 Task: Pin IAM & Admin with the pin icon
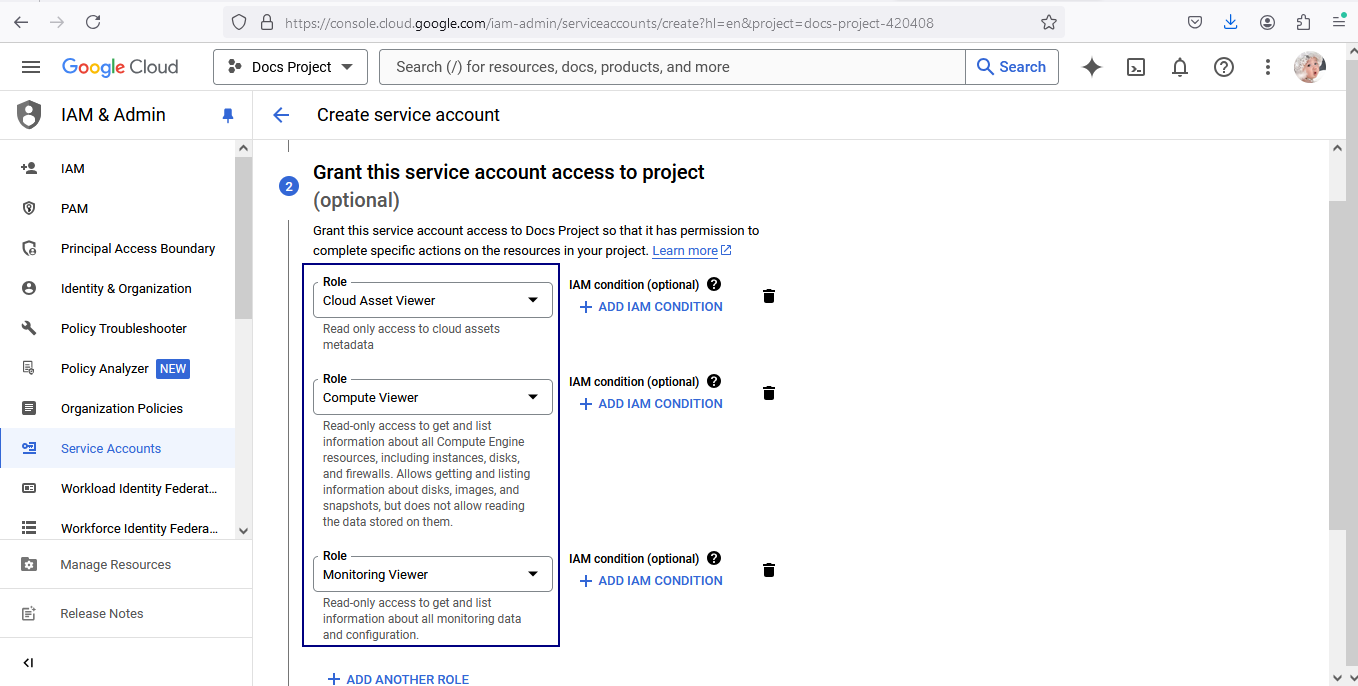228,115
